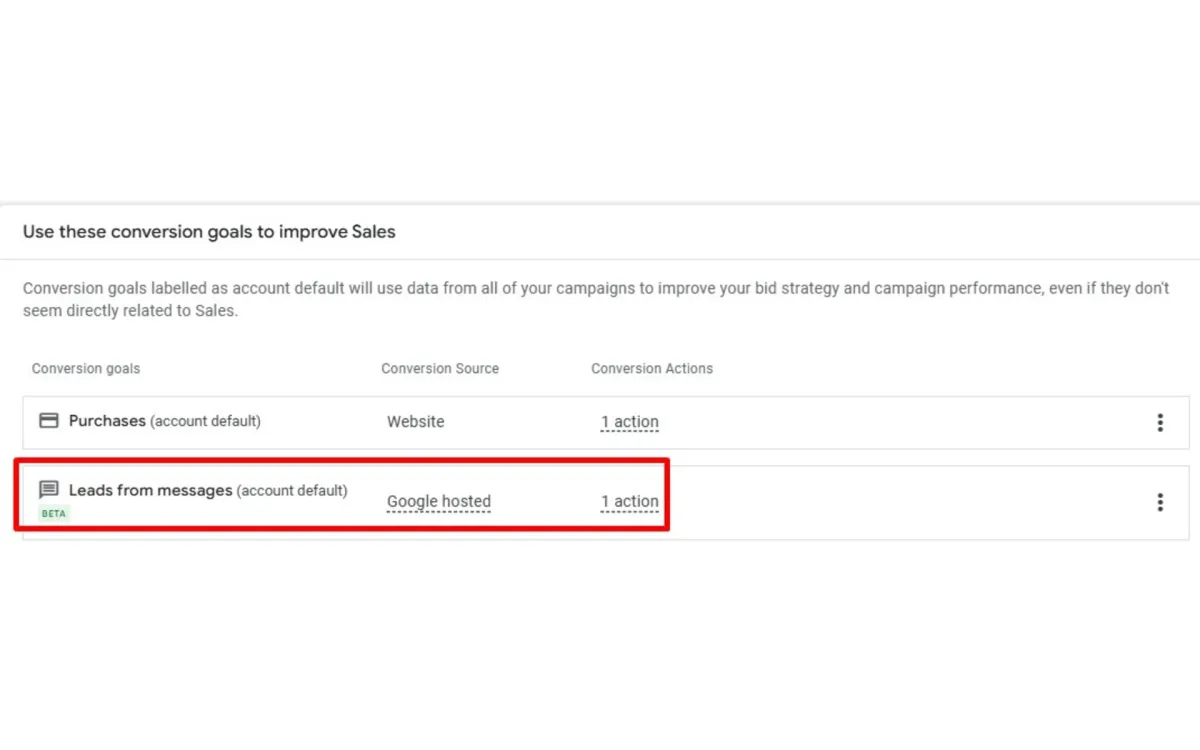Open the three-dot menu for Leads from messages
This screenshot has width=1200, height=750.
pos(1160,502)
